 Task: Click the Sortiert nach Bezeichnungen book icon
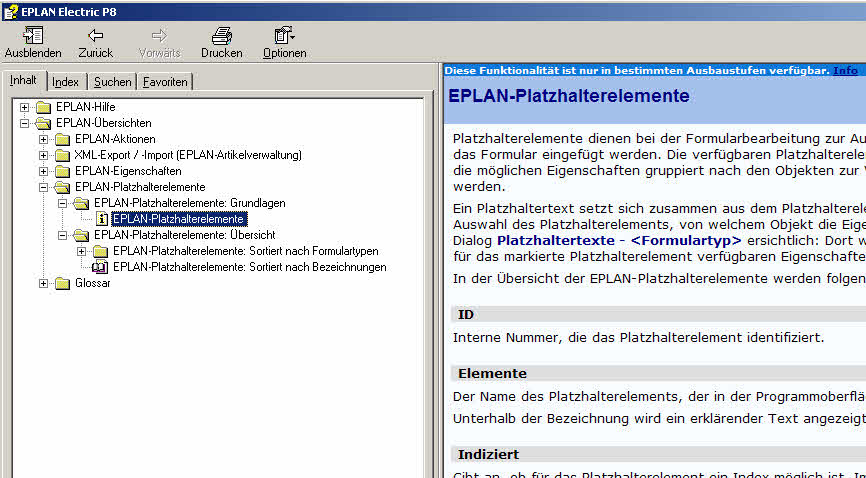pyautogui.click(x=100, y=267)
